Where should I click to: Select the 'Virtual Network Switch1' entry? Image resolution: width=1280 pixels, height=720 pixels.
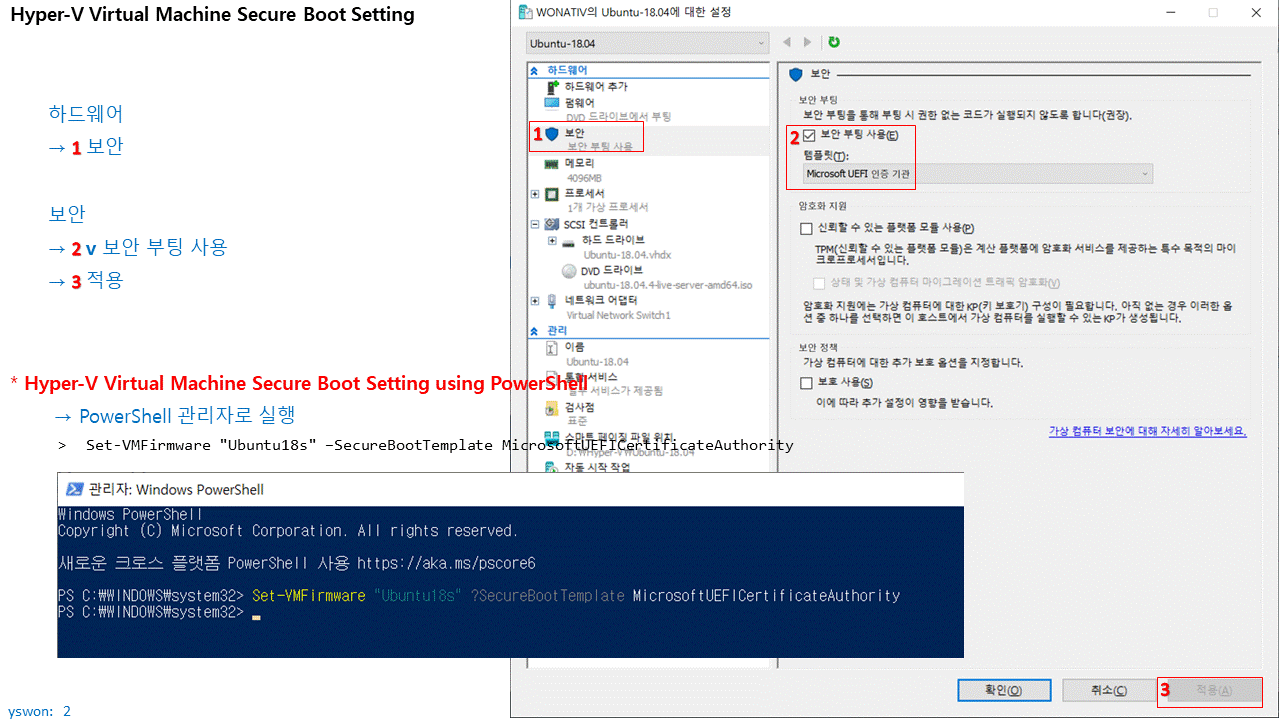pyautogui.click(x=618, y=315)
